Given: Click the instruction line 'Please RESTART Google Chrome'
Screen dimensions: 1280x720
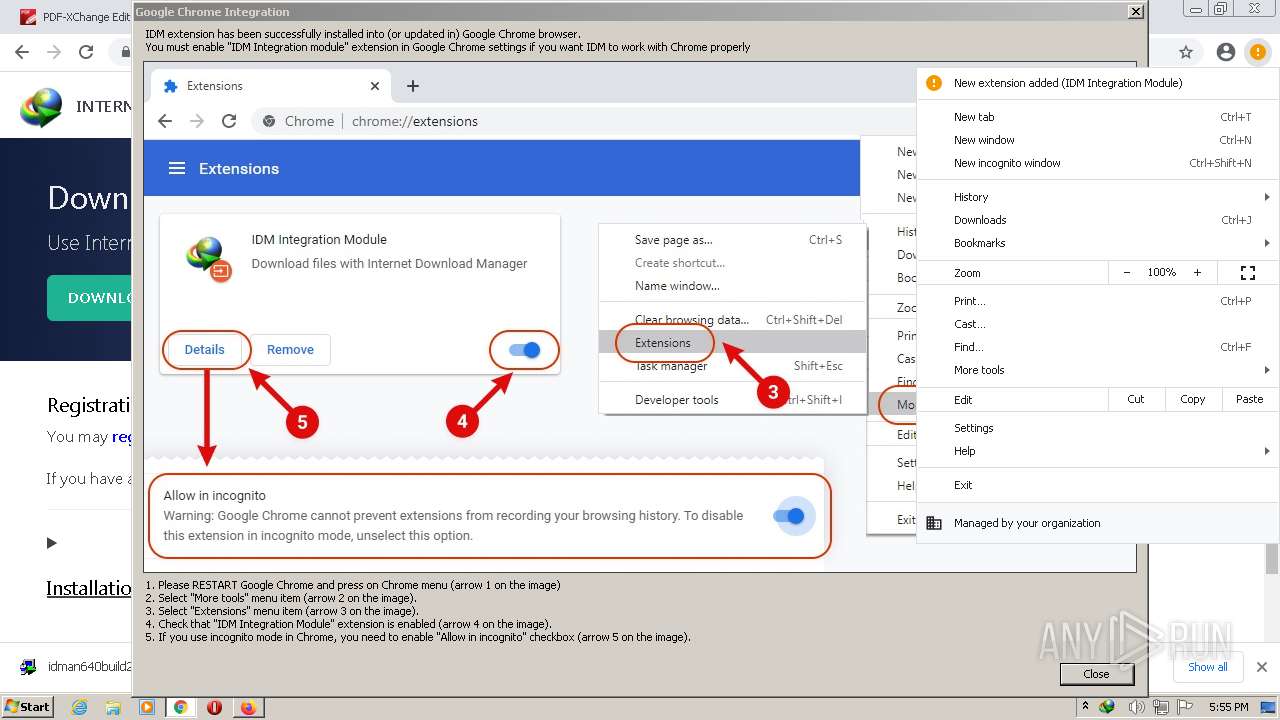Looking at the screenshot, I should [x=353, y=585].
